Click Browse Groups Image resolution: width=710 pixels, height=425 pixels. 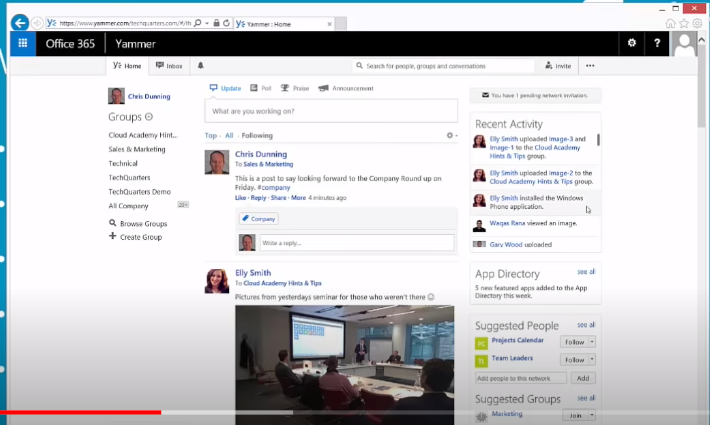[138, 224]
